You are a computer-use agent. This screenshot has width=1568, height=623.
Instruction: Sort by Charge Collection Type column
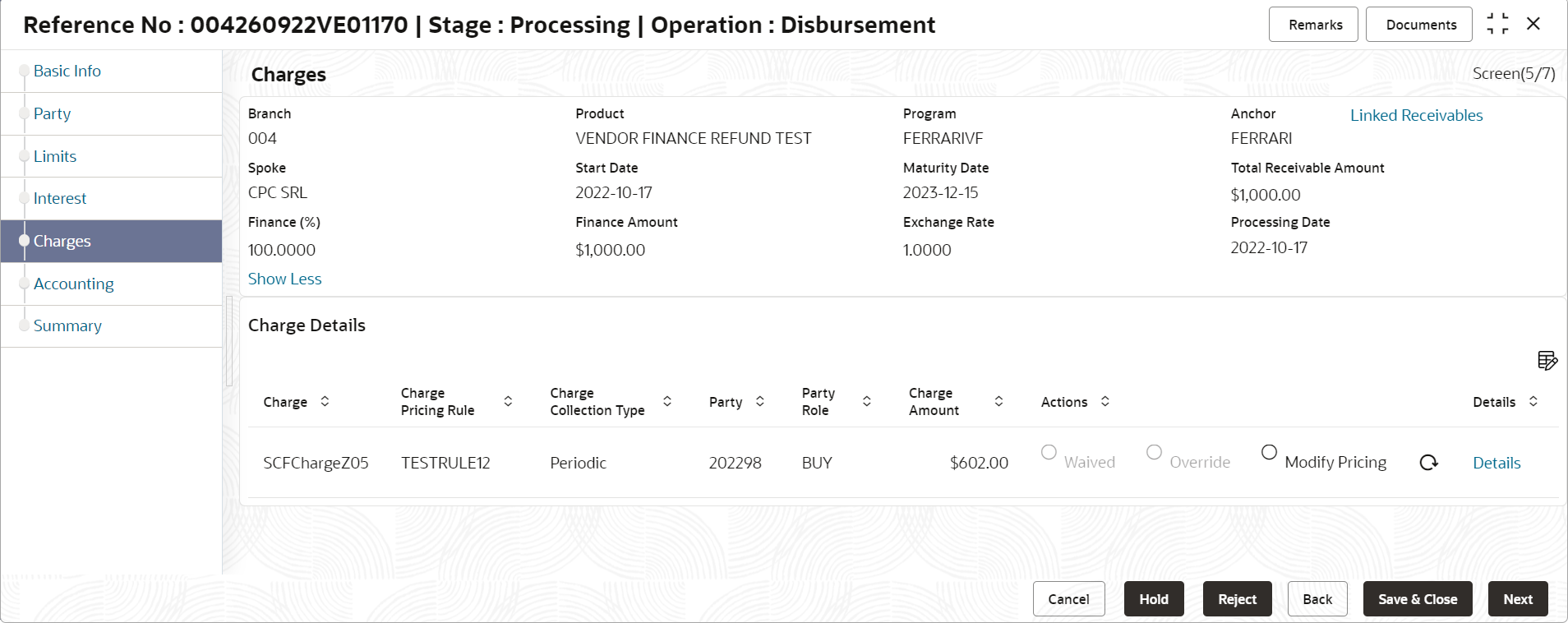[x=667, y=401]
